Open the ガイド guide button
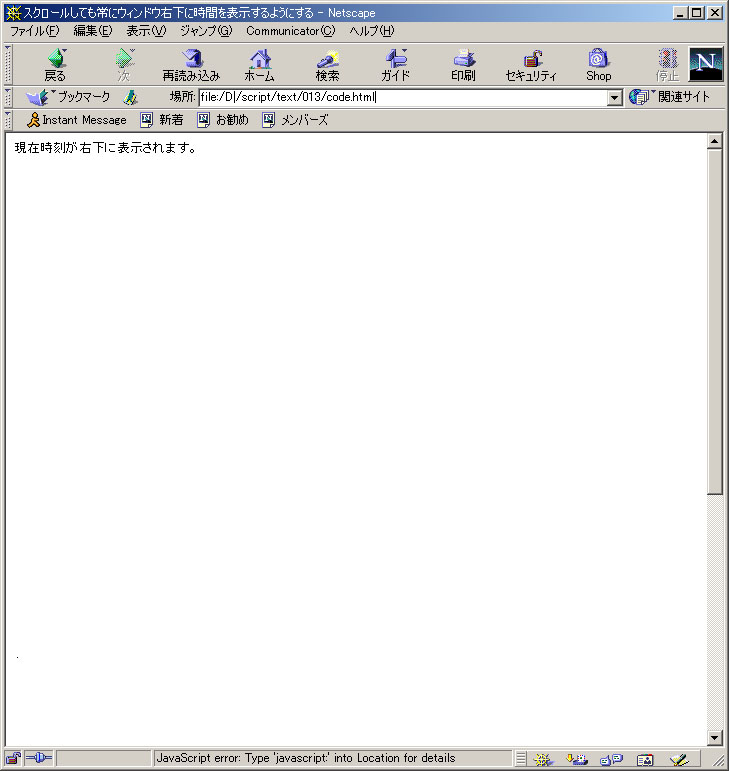729x771 pixels. [x=395, y=65]
